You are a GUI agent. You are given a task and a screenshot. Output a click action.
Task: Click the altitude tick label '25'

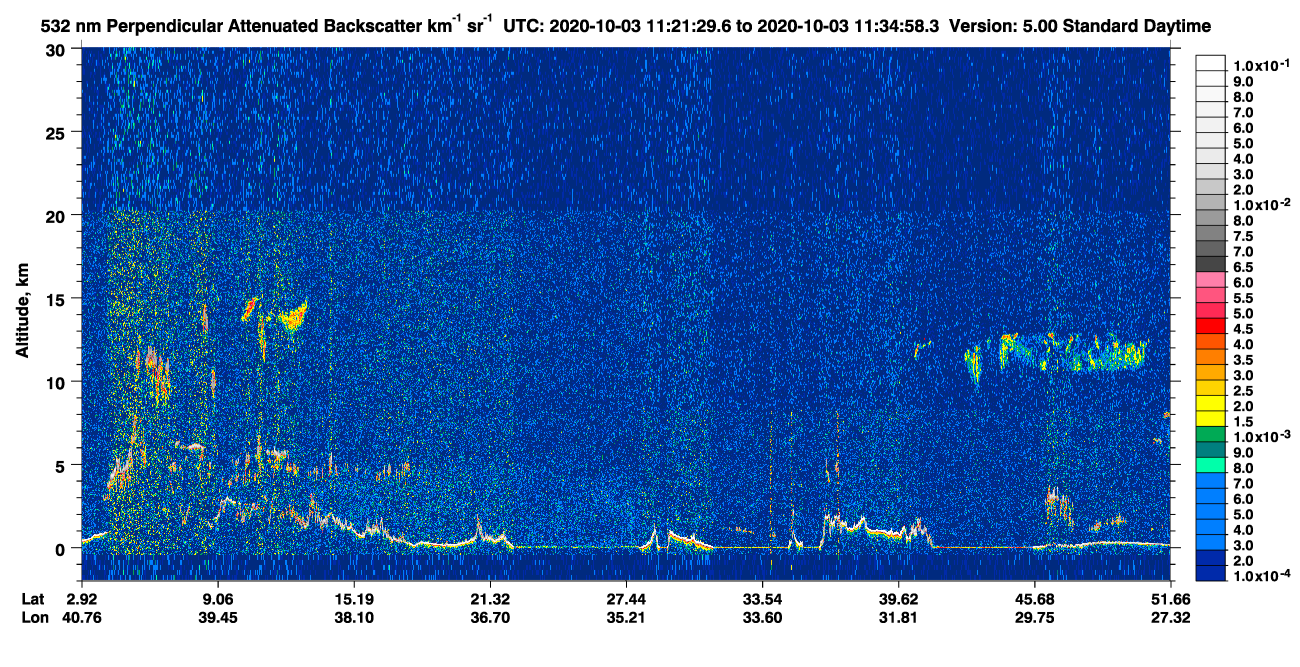tap(58, 133)
